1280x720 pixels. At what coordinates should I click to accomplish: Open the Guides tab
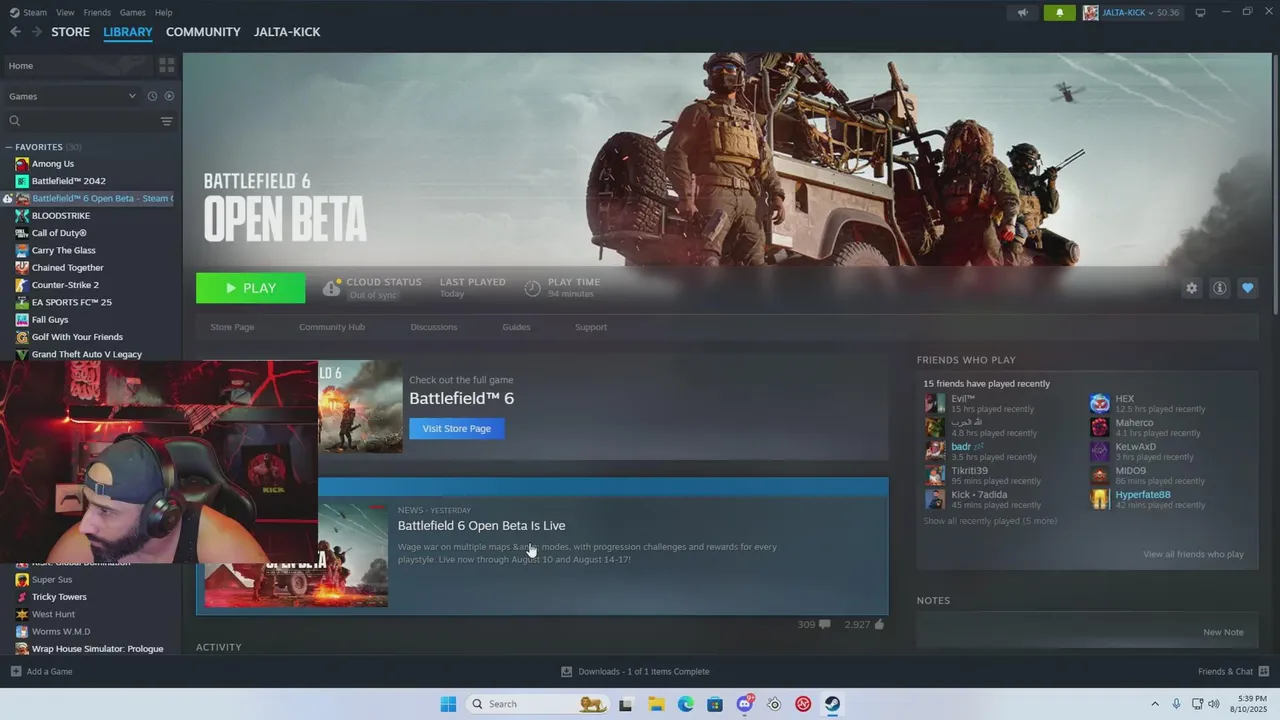coord(516,327)
